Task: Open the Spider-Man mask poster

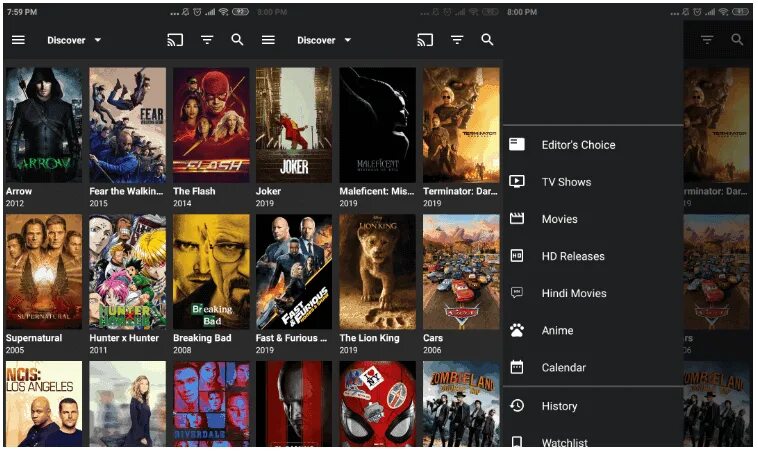Action: click(x=378, y=404)
